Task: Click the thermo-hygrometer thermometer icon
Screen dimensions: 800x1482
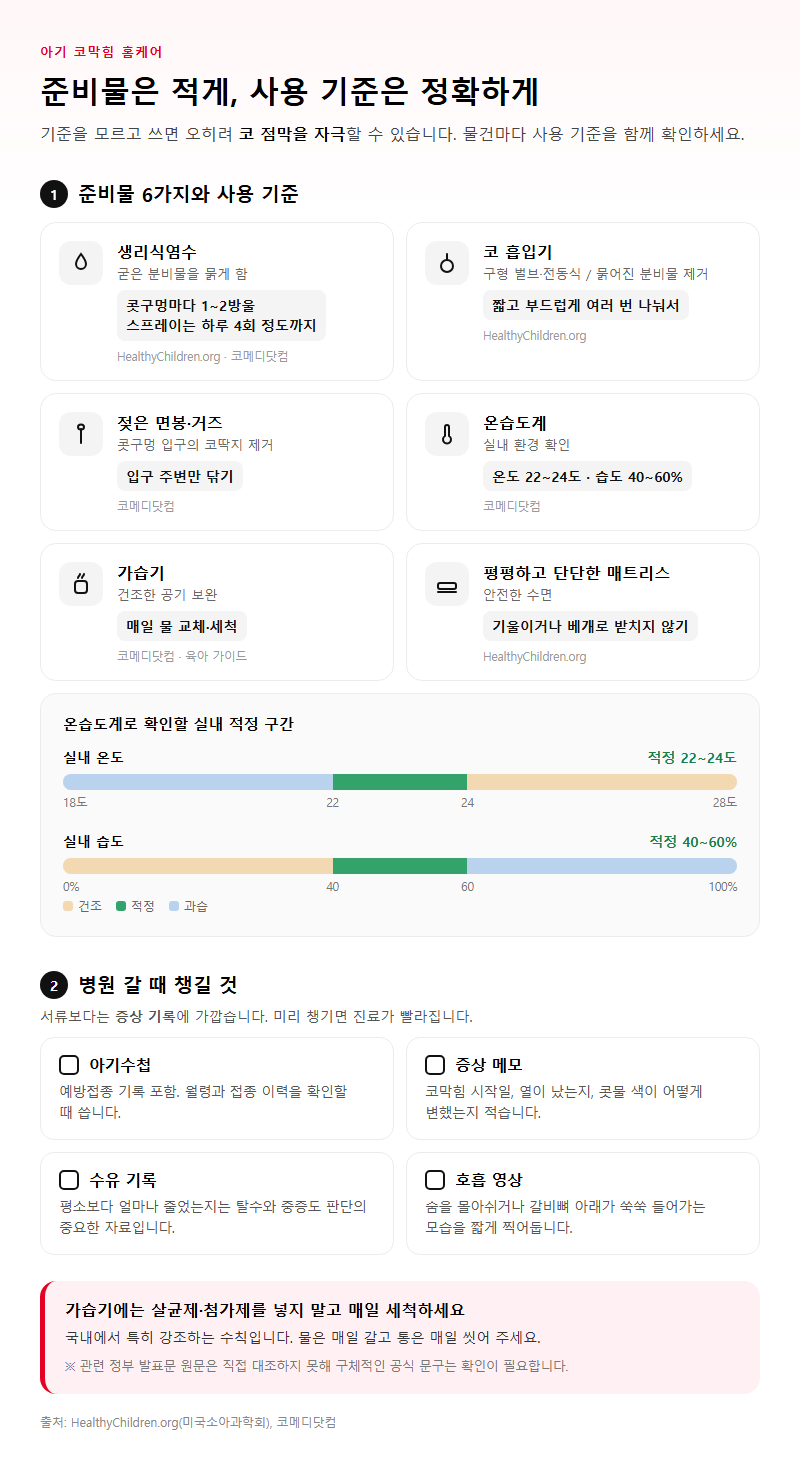Action: click(447, 434)
